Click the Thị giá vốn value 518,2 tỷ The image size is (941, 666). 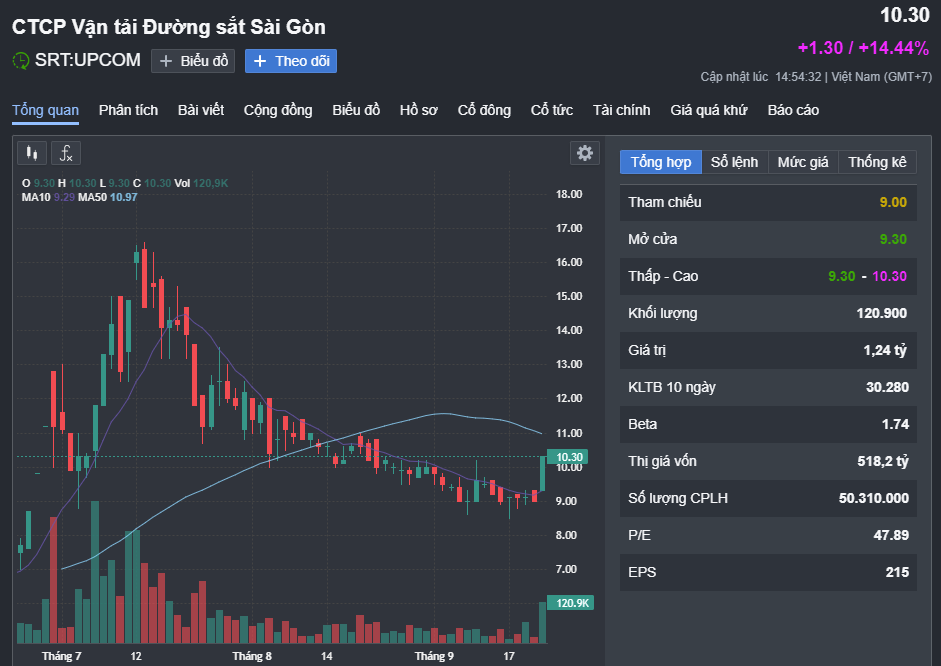883,461
